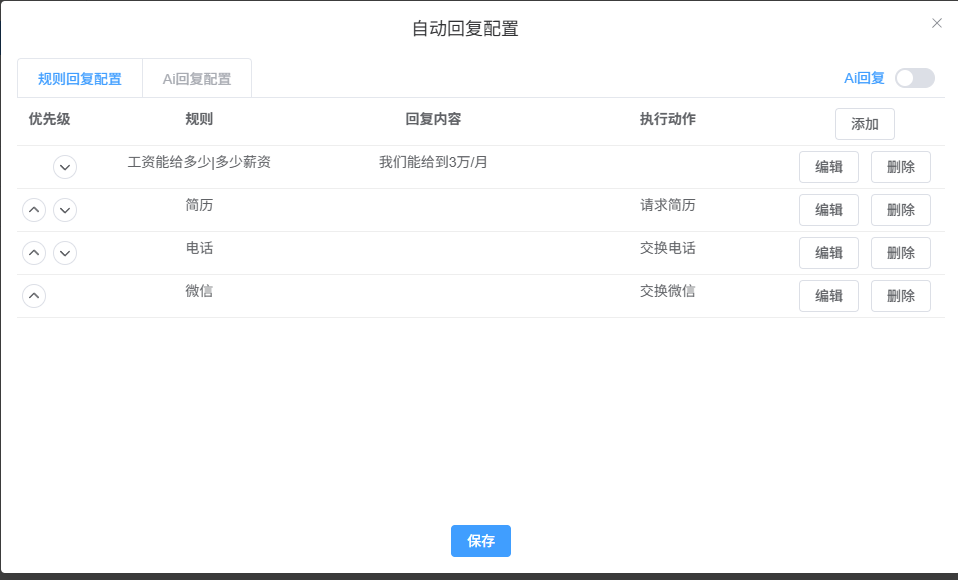This screenshot has width=958, height=580.
Task: Click the 交换电话 action cell
Action: click(668, 248)
